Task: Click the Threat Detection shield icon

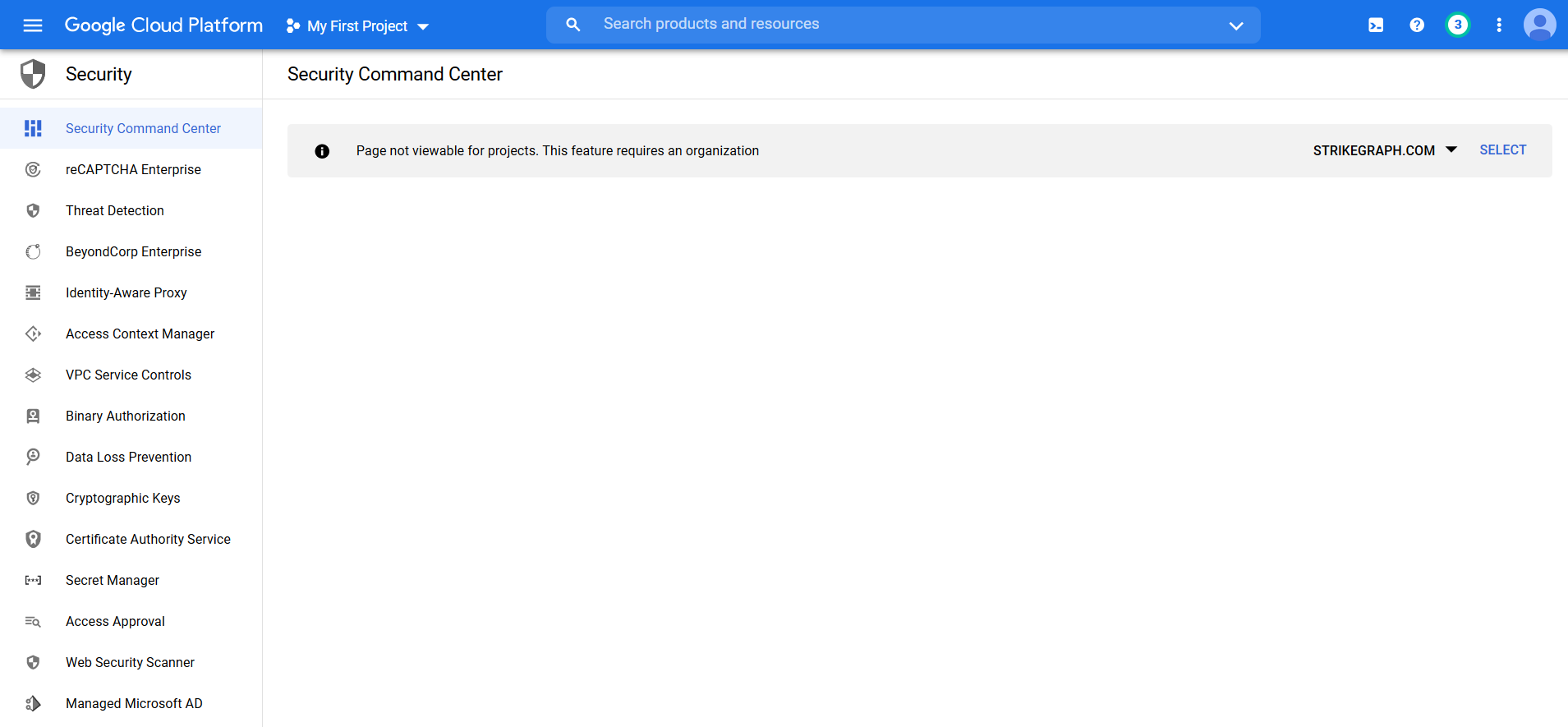Action: 33,210
